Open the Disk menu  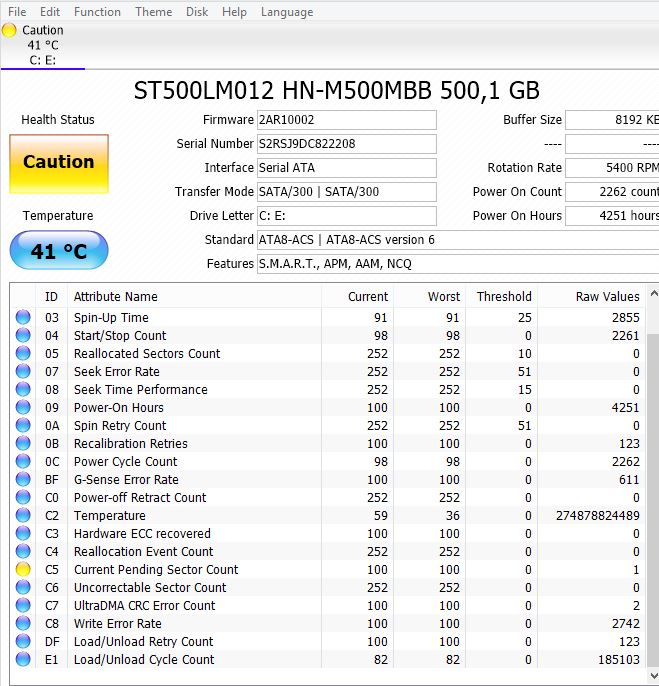(197, 12)
